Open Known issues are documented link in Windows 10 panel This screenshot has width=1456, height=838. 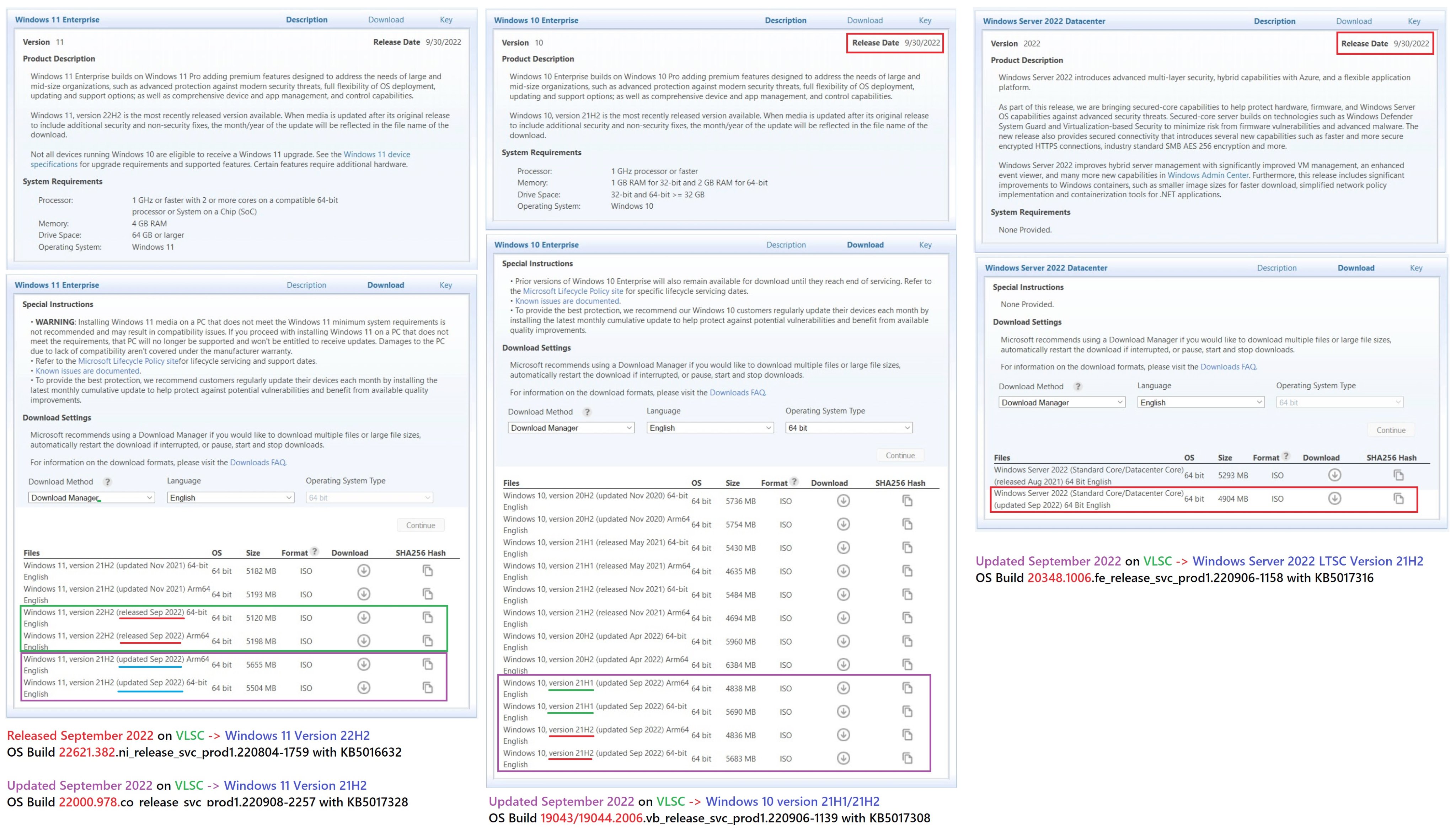coord(567,301)
